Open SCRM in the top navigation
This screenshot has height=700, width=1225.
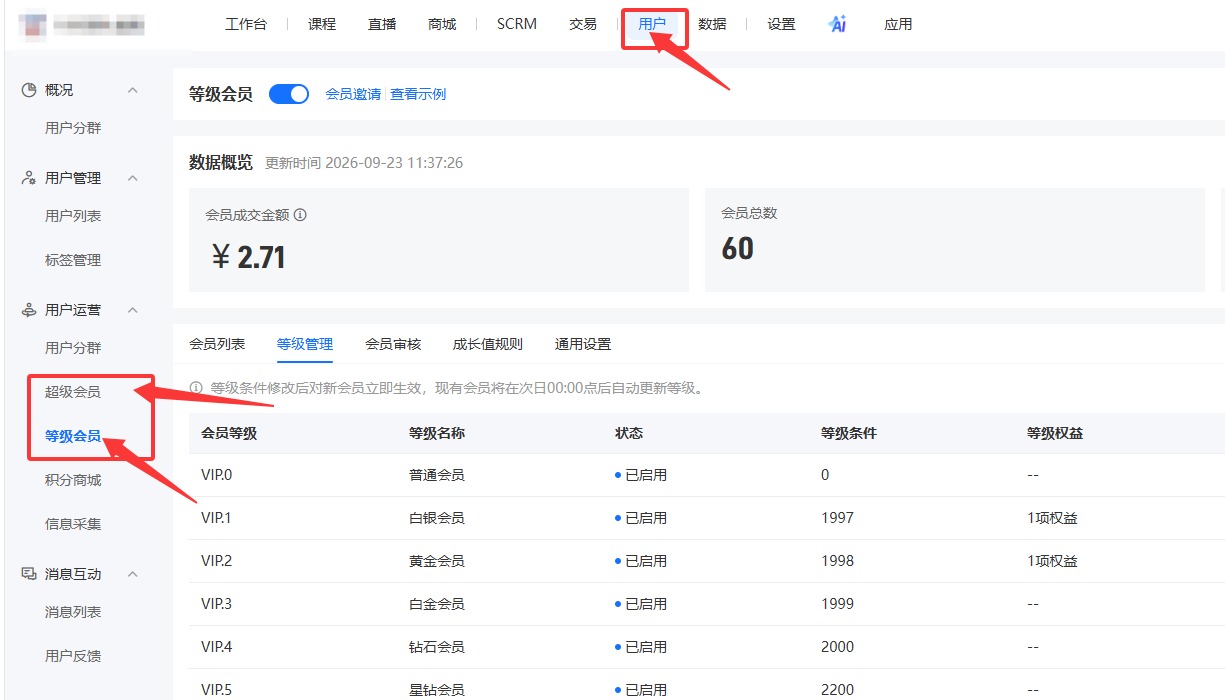pyautogui.click(x=517, y=24)
